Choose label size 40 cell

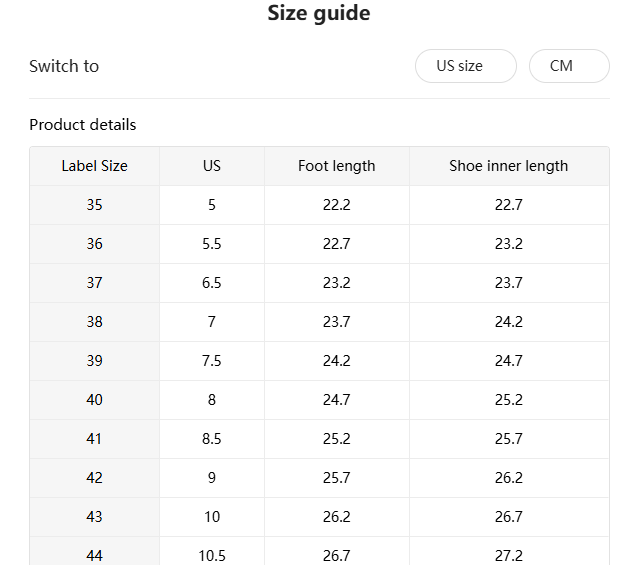pos(94,400)
